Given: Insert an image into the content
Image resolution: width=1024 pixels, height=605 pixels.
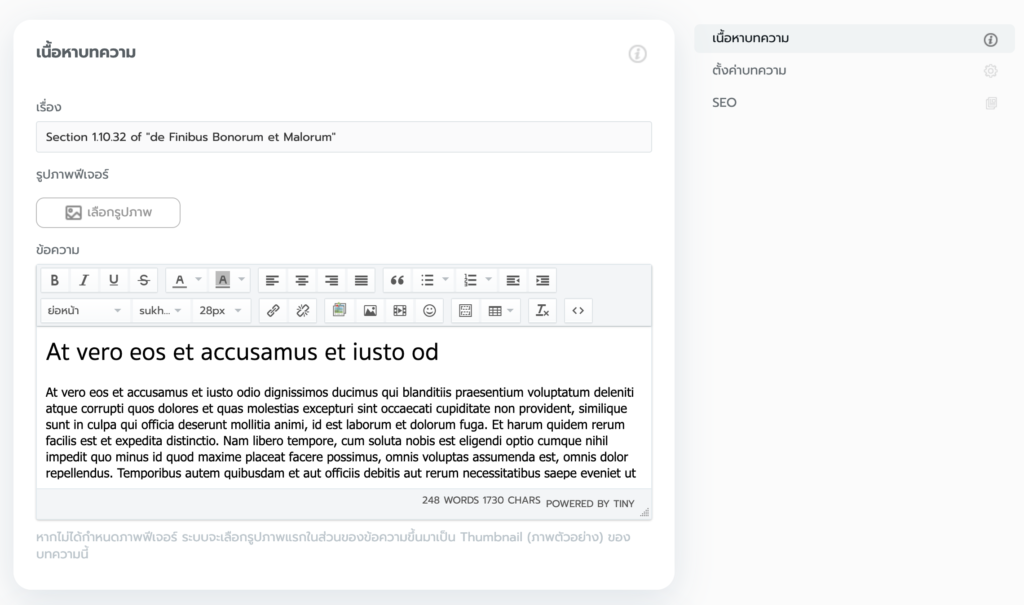Looking at the screenshot, I should pyautogui.click(x=369, y=311).
